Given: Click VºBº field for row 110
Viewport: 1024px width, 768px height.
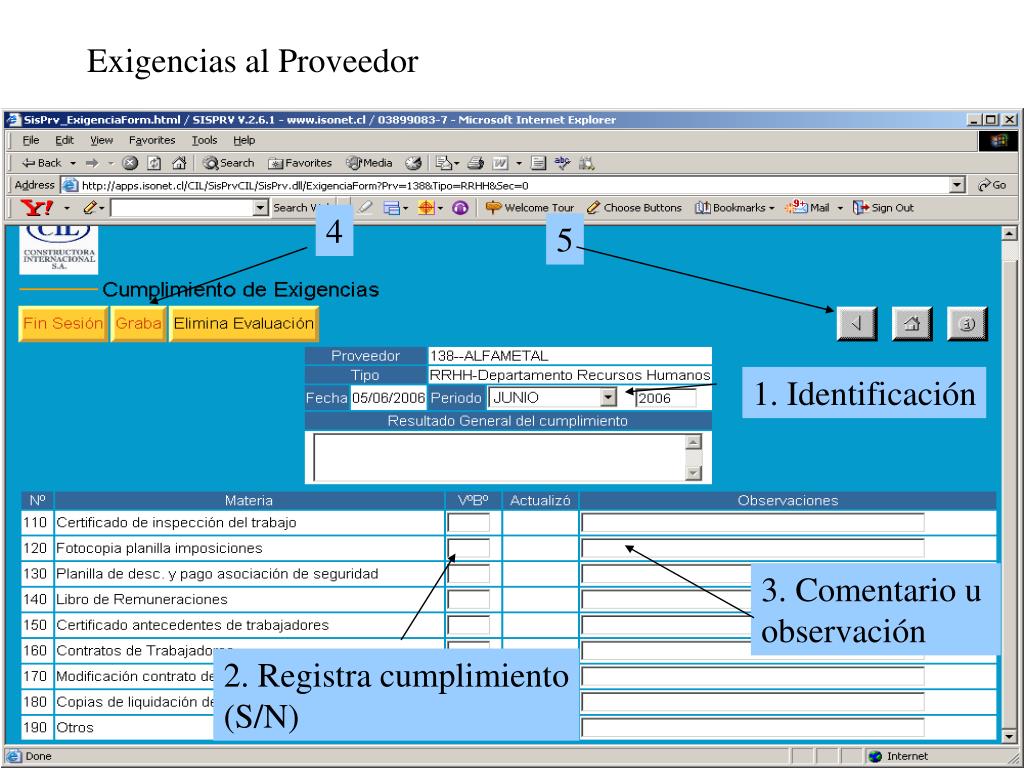Looking at the screenshot, I should coord(468,522).
